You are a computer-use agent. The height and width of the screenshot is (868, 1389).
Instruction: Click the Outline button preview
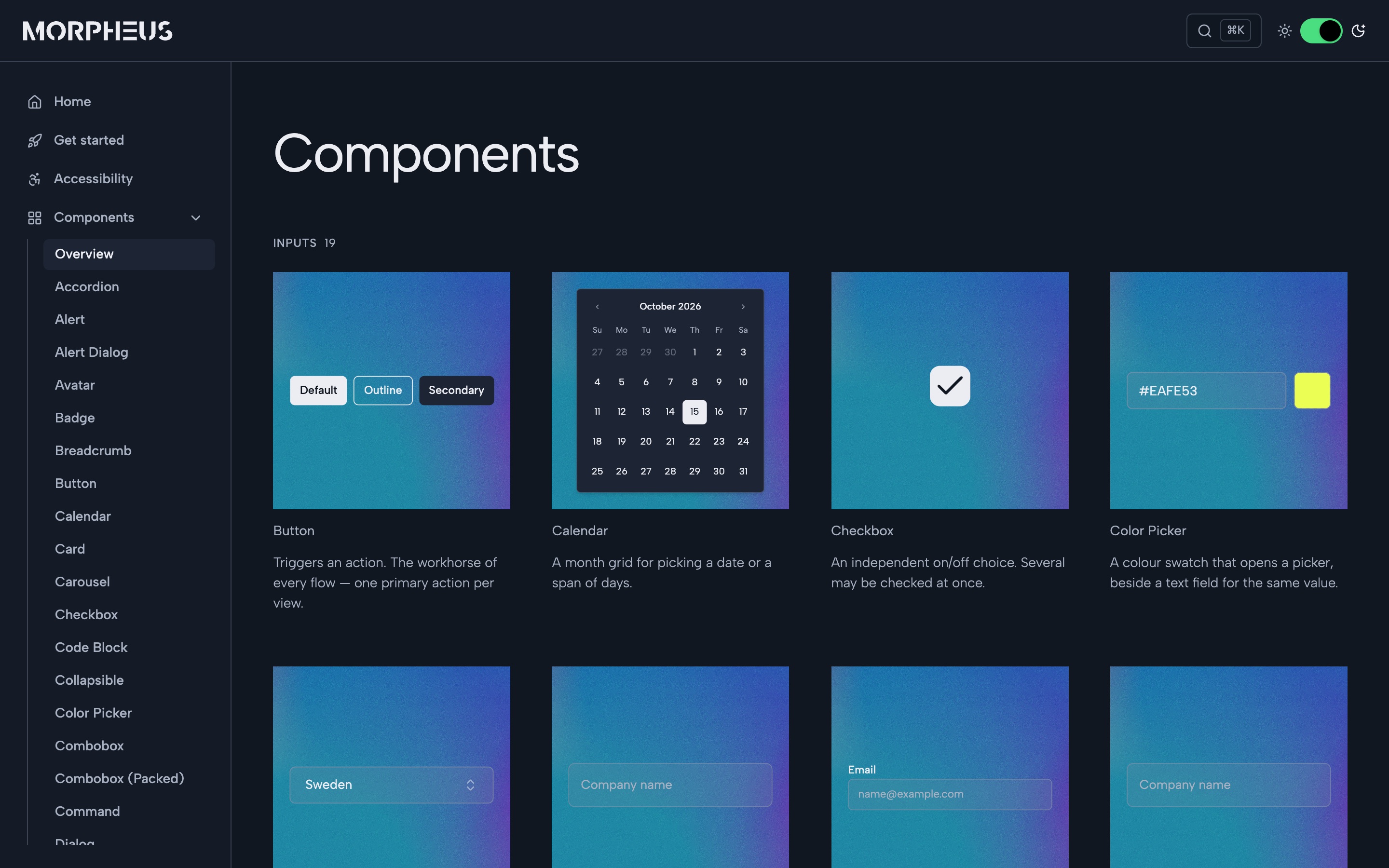click(x=383, y=391)
